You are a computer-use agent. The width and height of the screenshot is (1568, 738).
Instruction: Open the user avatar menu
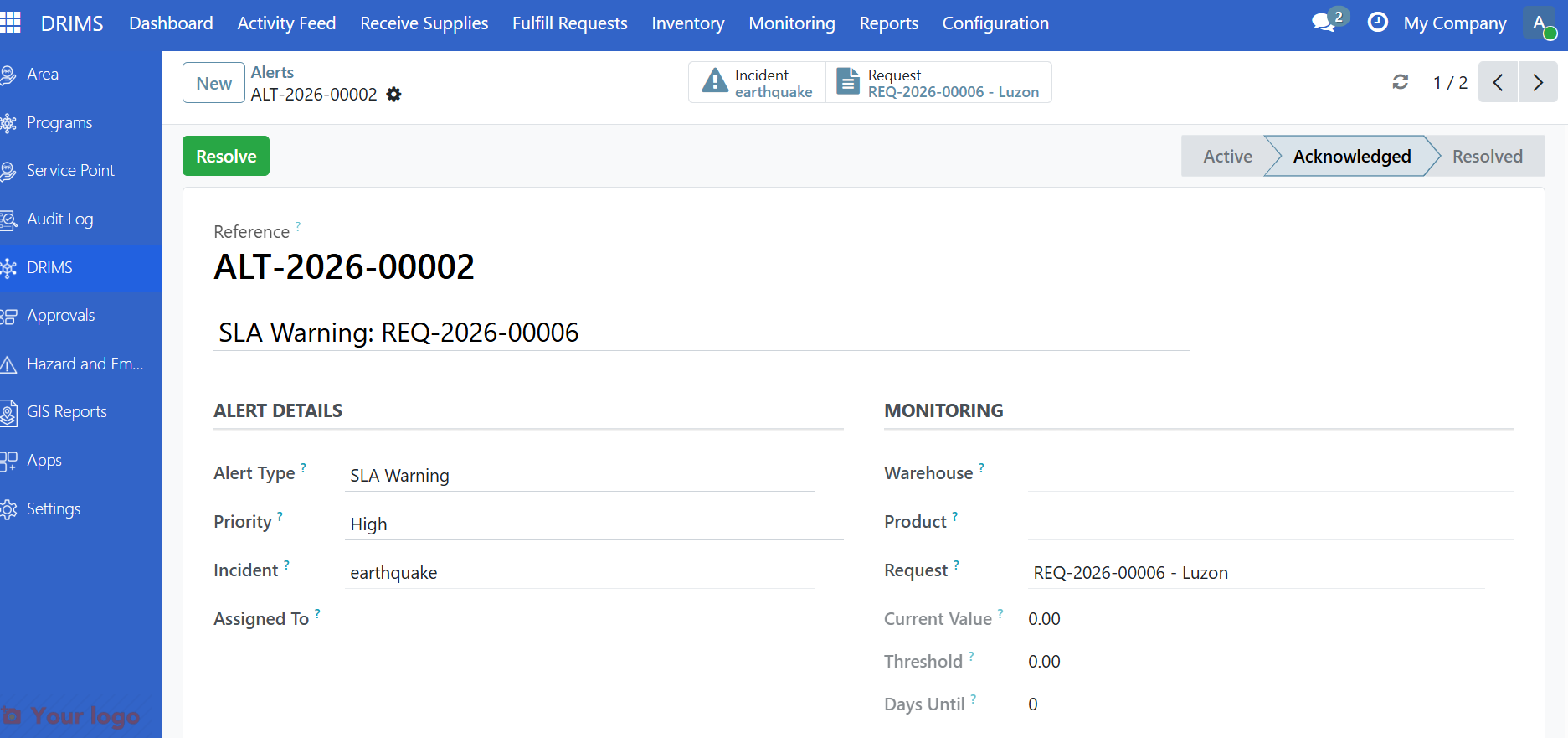pyautogui.click(x=1540, y=23)
